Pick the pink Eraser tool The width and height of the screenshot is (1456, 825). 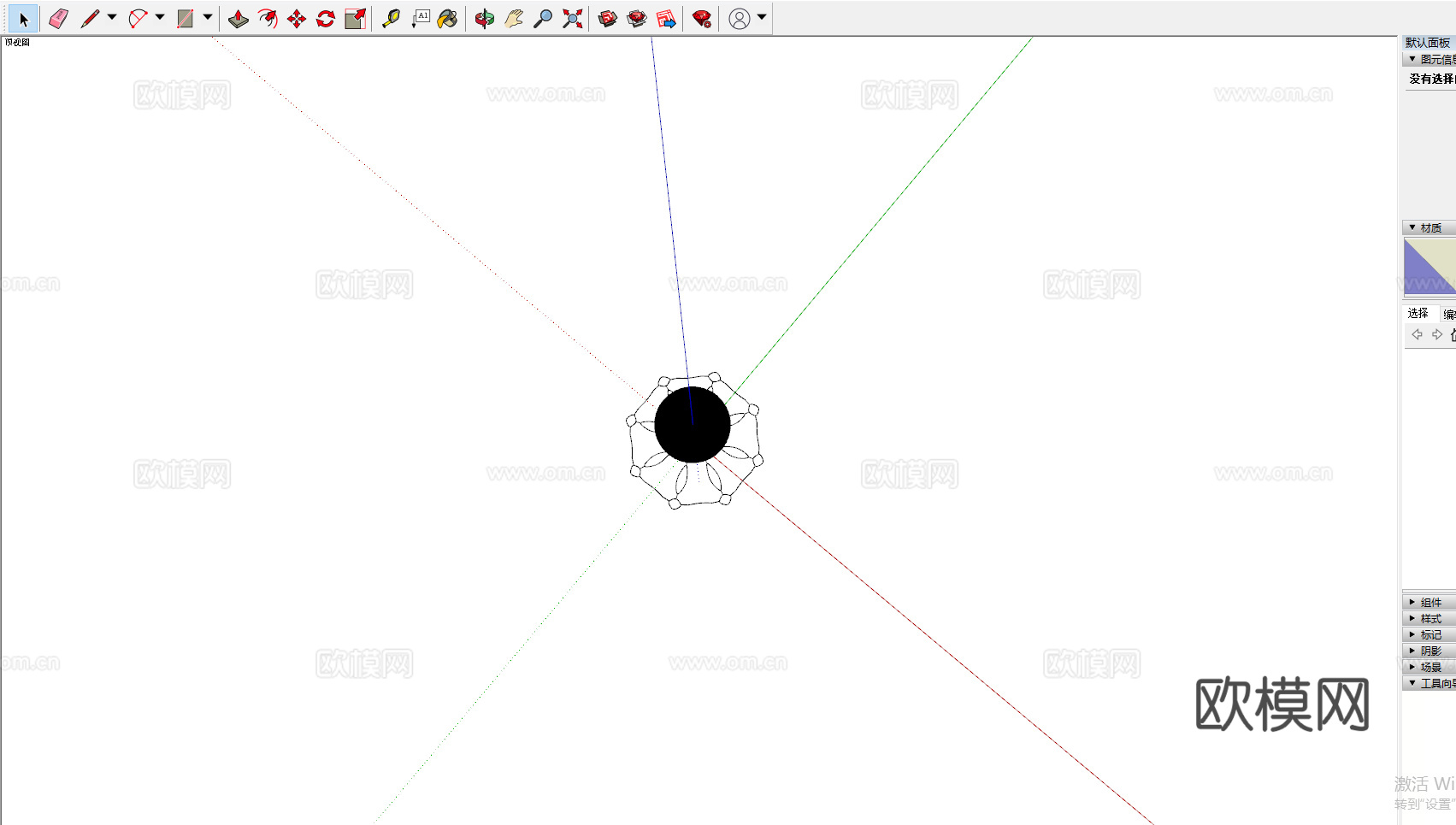(x=58, y=19)
